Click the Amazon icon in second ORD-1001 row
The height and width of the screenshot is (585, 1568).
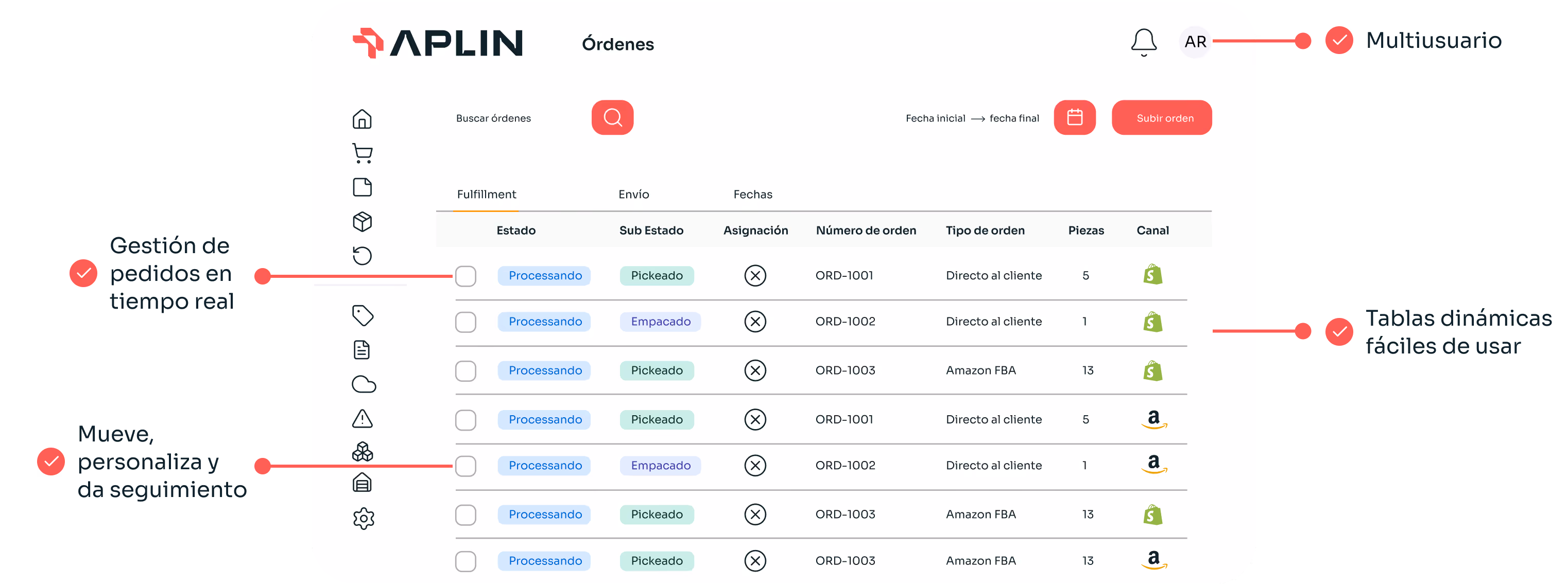coord(1153,419)
